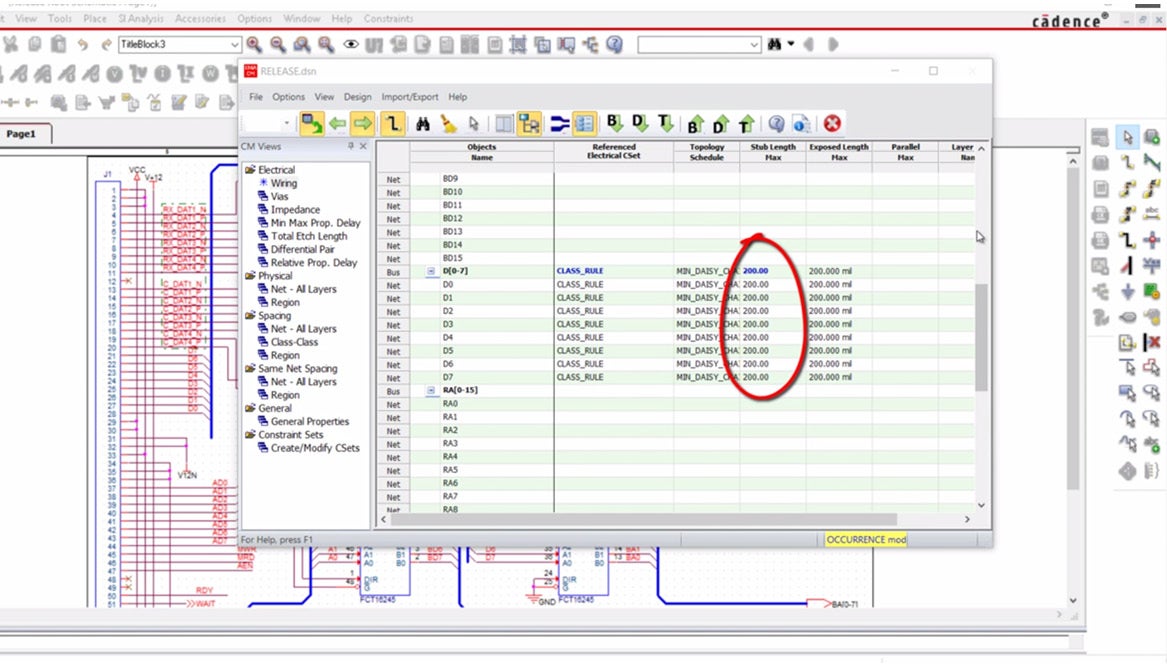Select the Wiring worksheet
Image resolution: width=1167 pixels, height=667 pixels.
(284, 183)
